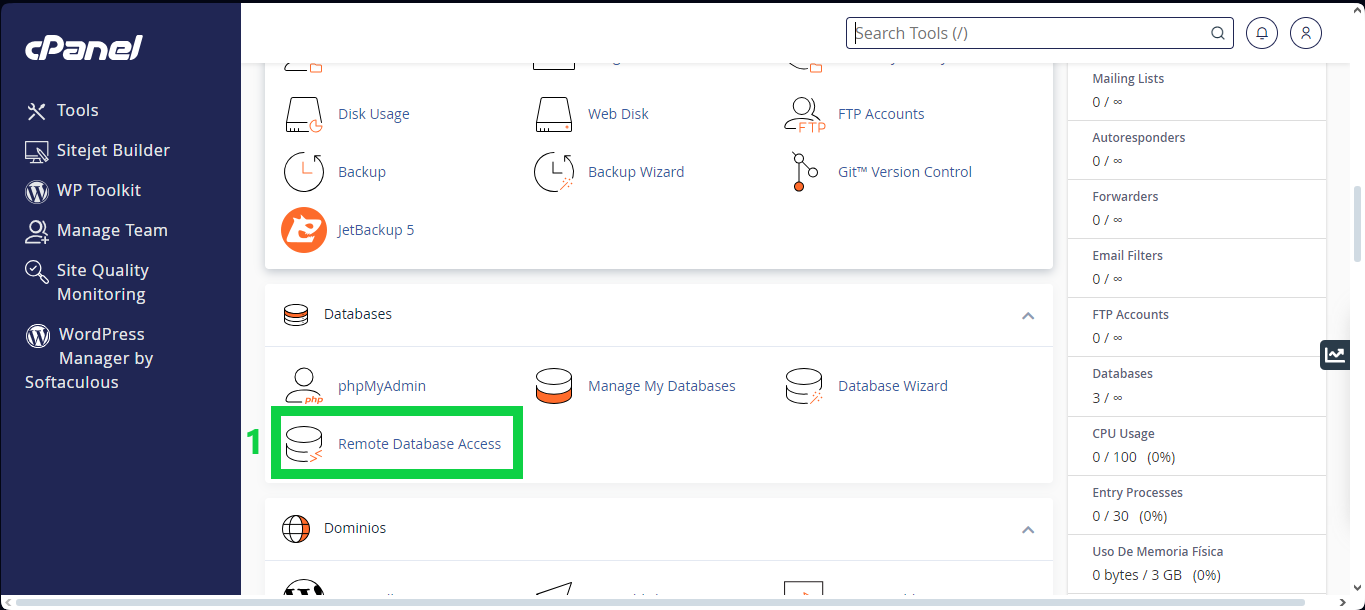Open Remote Database Access
Viewport: 1365px width, 610px height.
click(x=419, y=443)
